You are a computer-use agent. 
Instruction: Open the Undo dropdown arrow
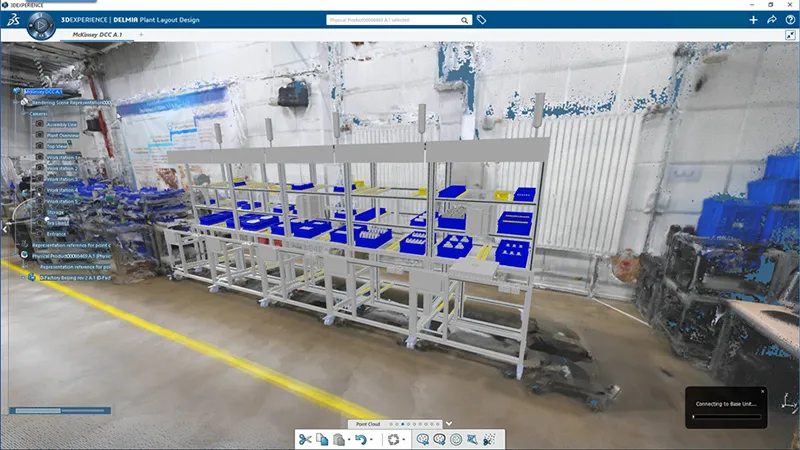[372, 440]
